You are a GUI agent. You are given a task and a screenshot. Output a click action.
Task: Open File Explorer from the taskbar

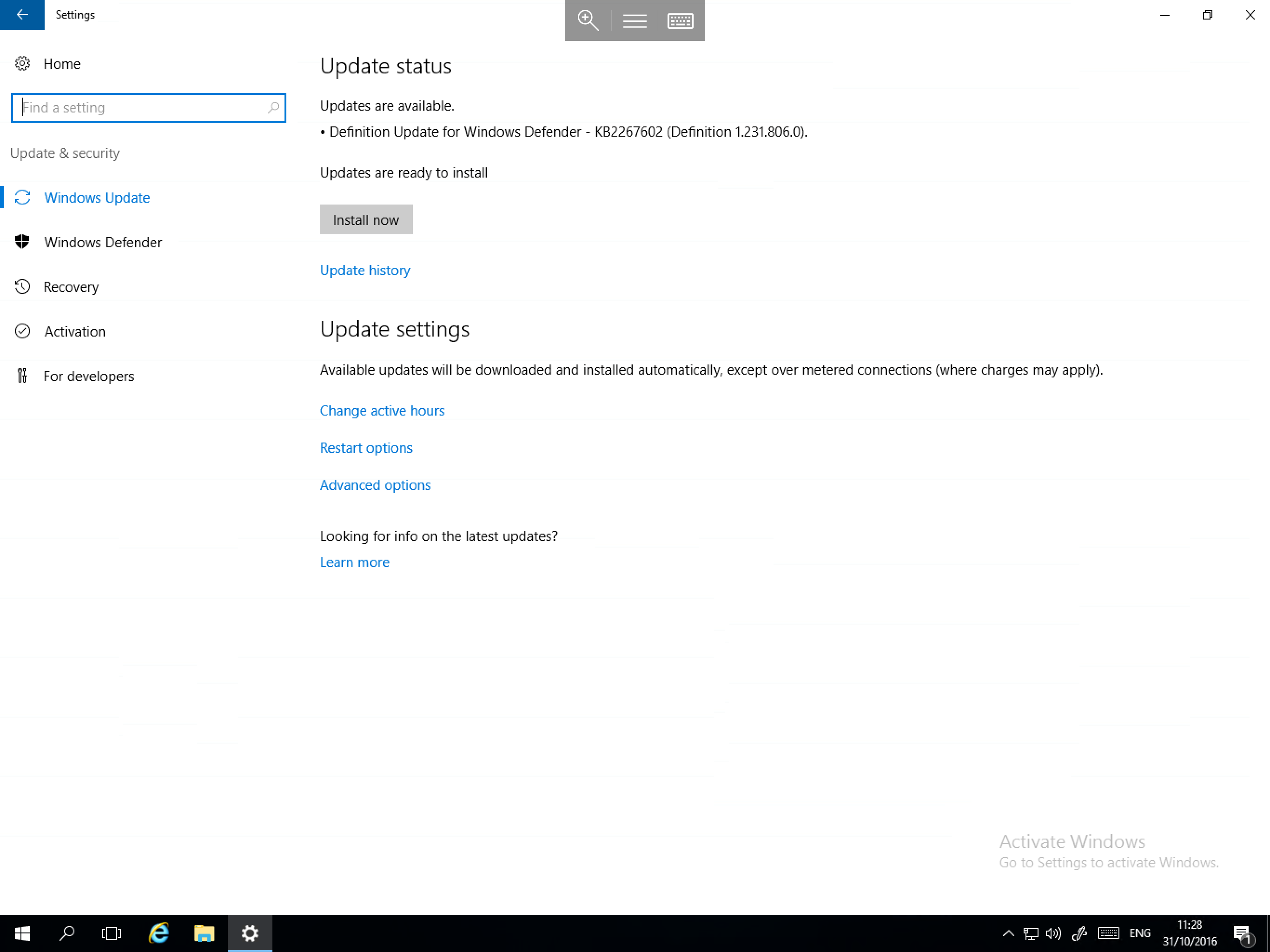pyautogui.click(x=204, y=933)
